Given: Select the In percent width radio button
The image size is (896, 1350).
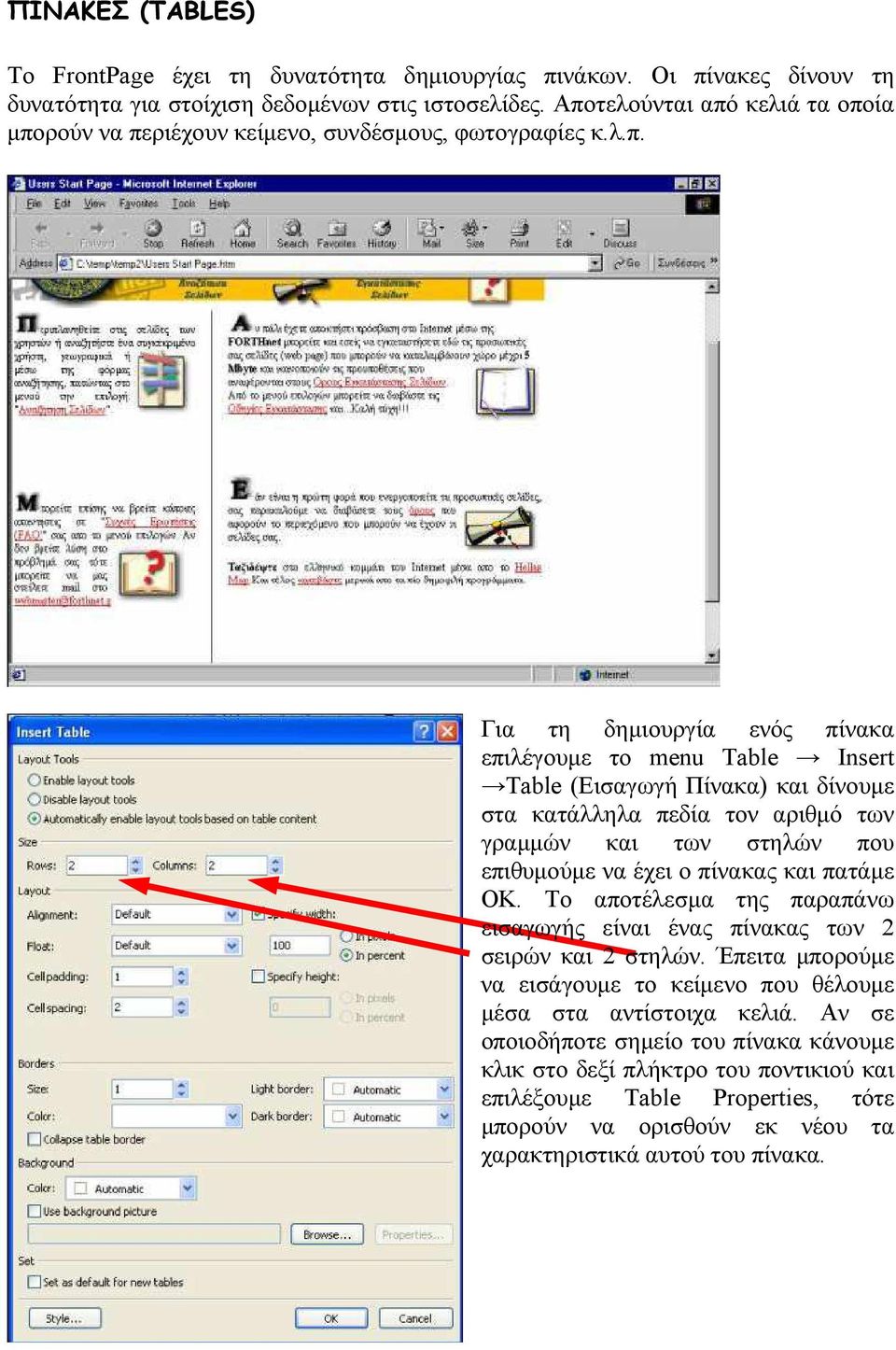Looking at the screenshot, I should click(x=346, y=955).
